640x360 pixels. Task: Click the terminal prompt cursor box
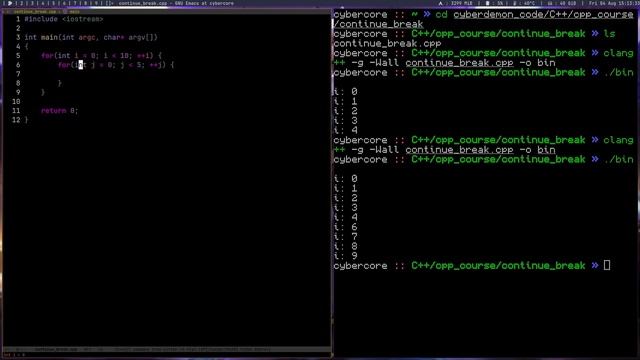[607, 265]
